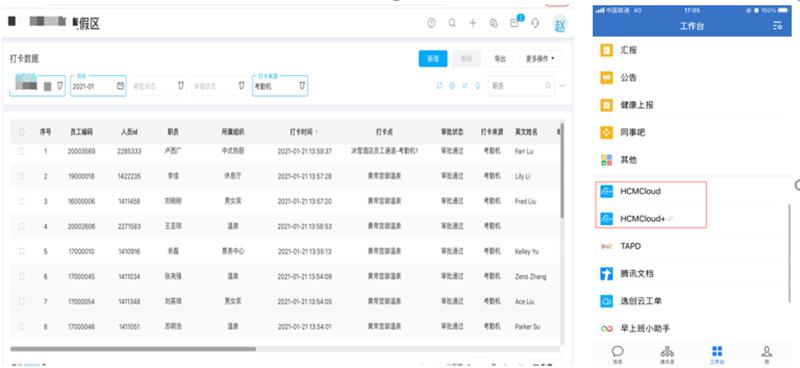Click the headset support icon in header
Viewport: 800px width, 368px height.
coord(535,23)
